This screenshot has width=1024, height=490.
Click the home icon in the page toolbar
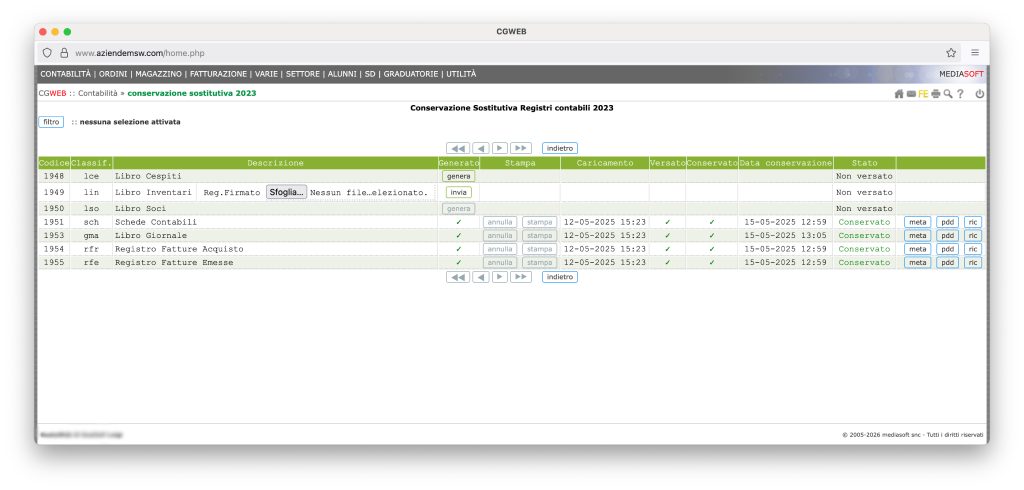899,93
